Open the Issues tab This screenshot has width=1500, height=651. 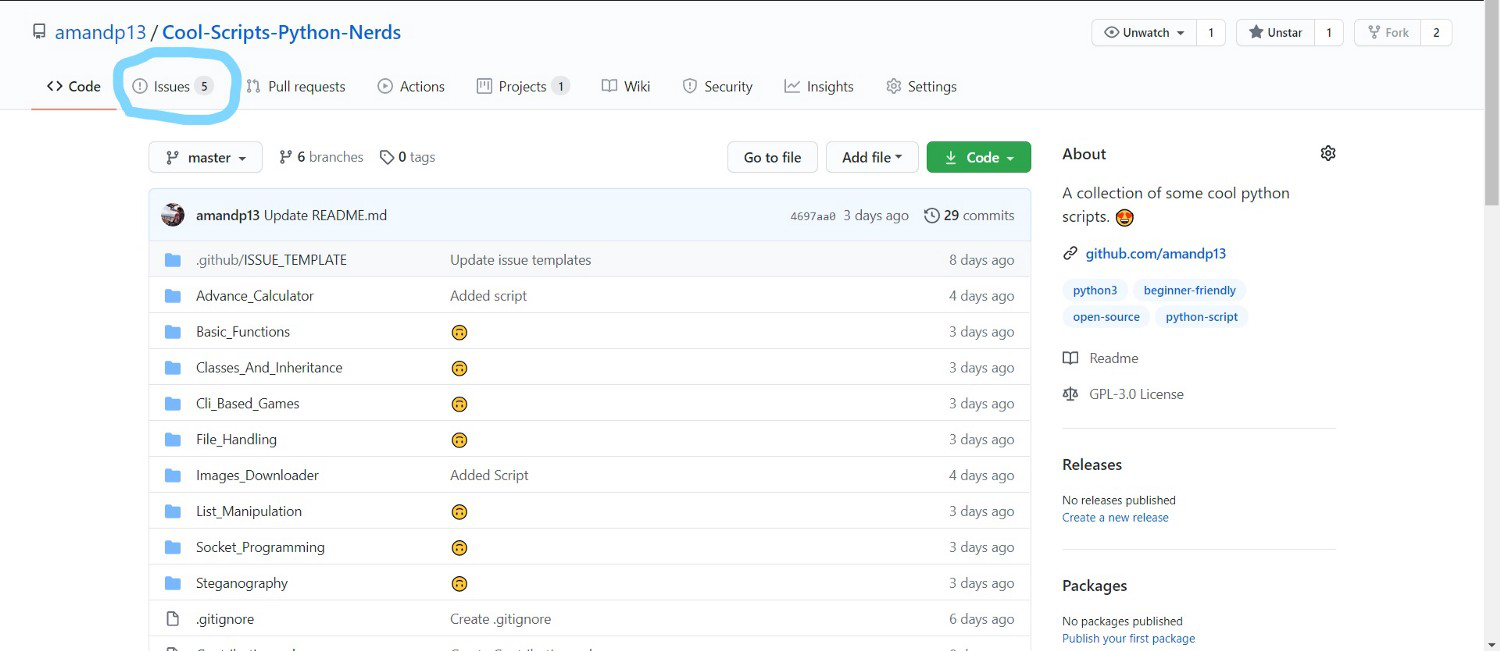coord(173,86)
